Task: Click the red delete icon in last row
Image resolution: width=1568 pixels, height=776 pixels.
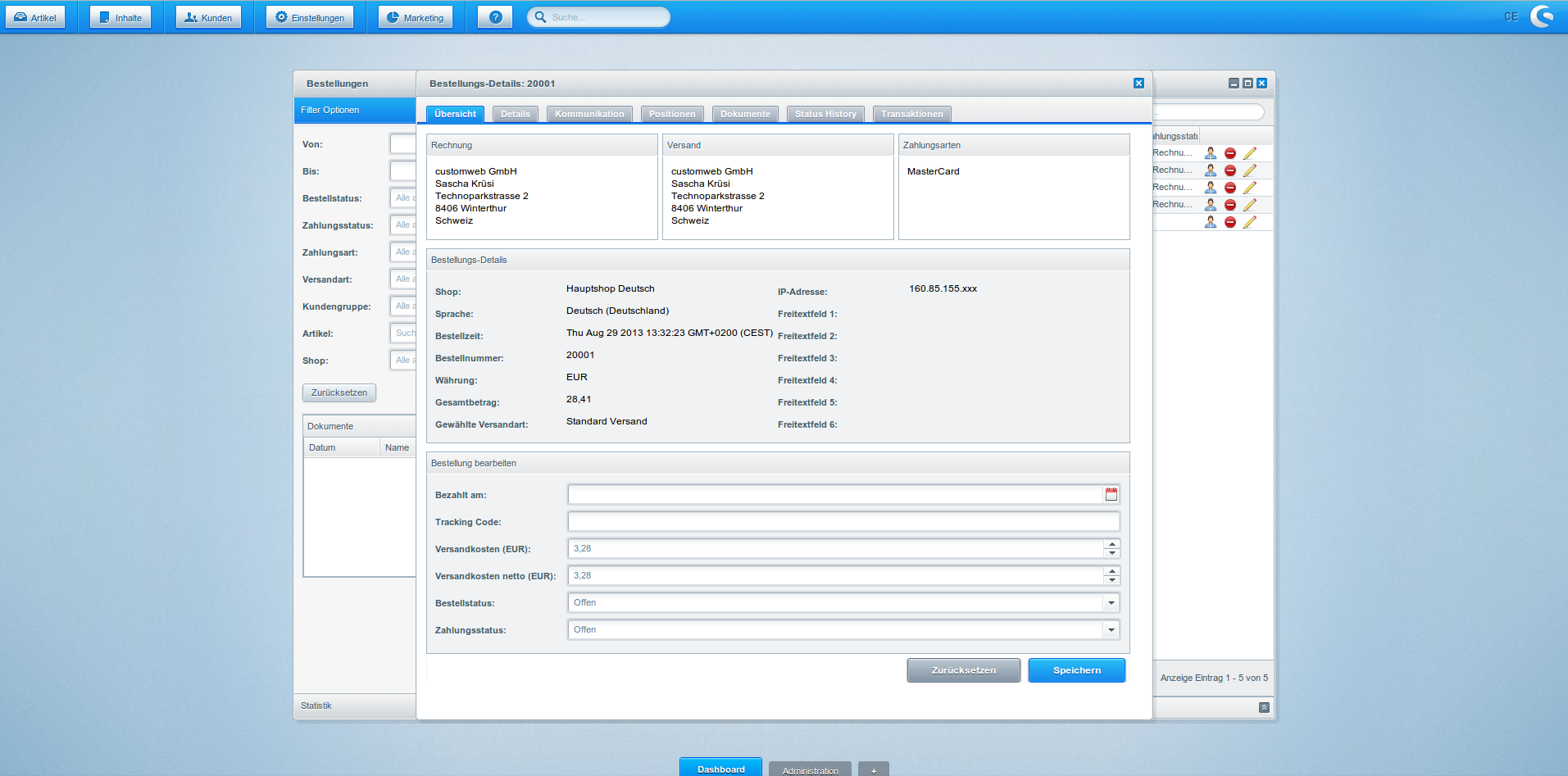Action: pyautogui.click(x=1229, y=222)
